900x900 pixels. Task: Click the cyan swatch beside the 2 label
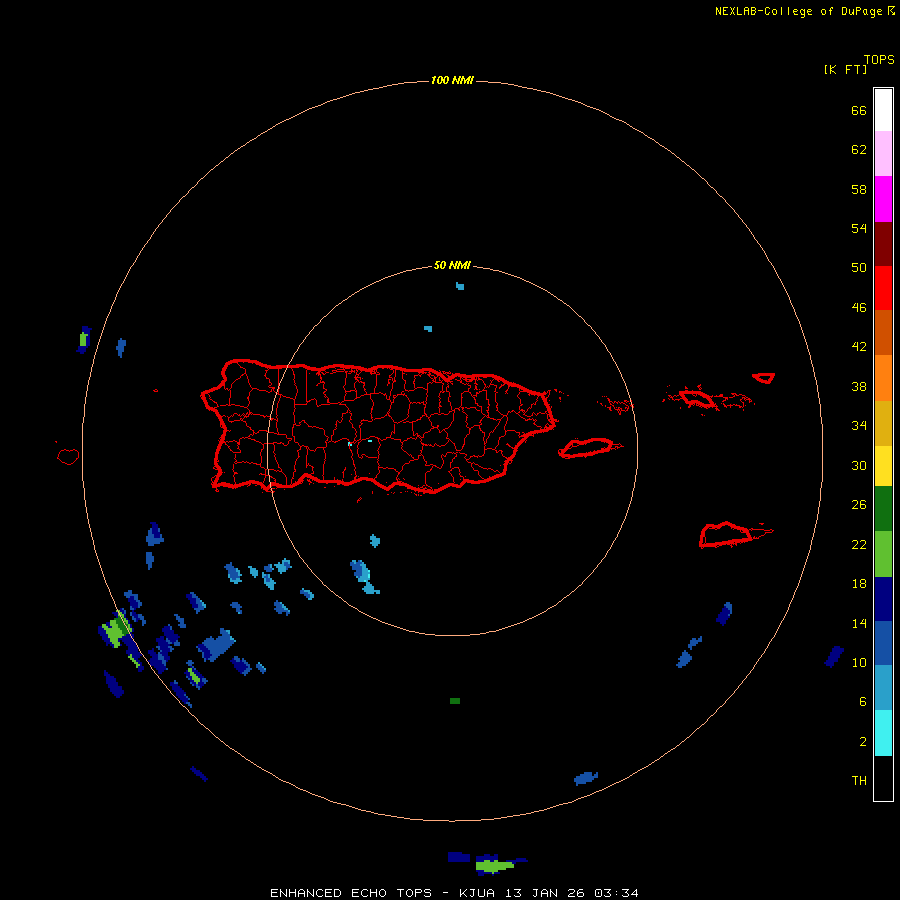[883, 732]
